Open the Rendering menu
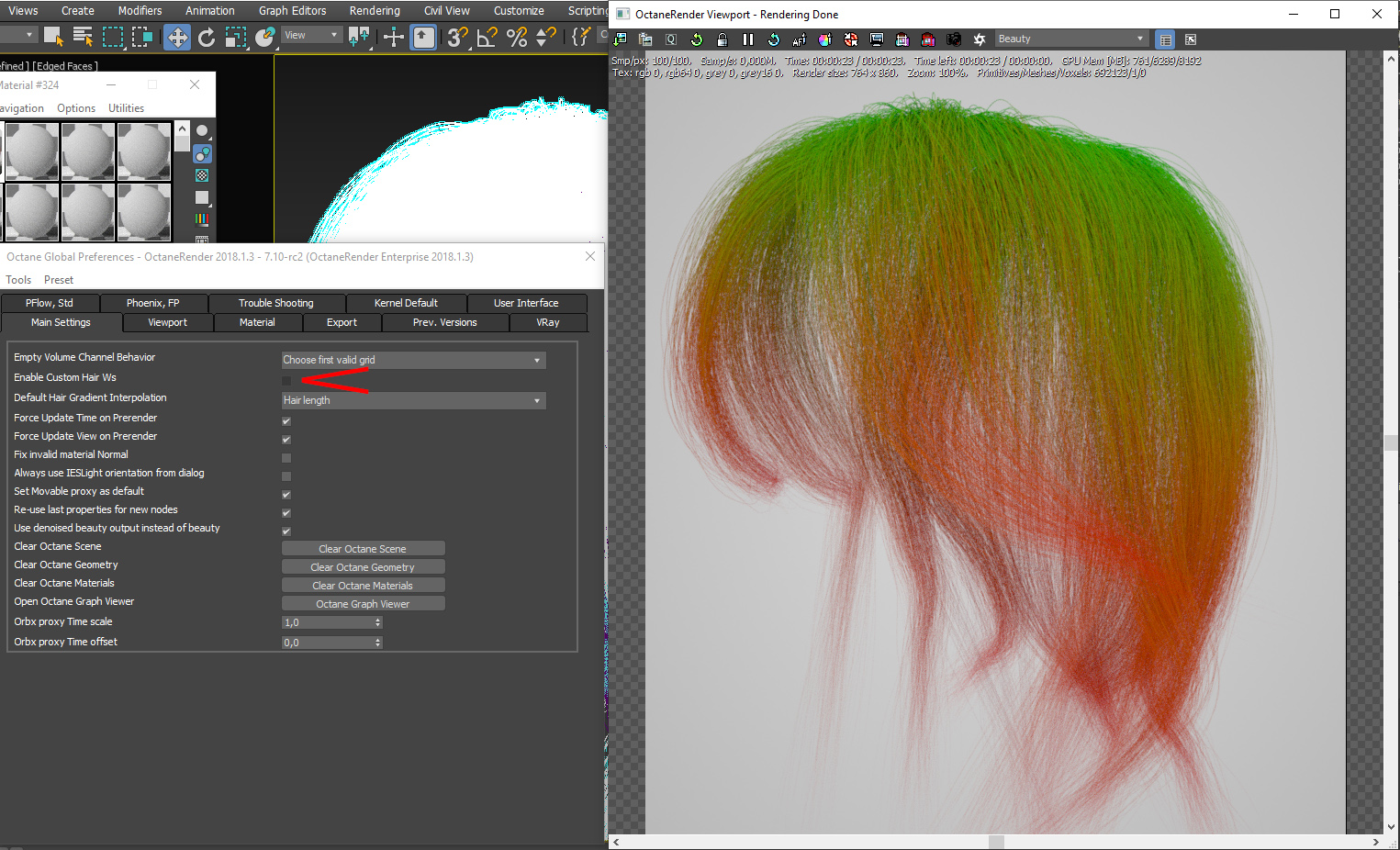The height and width of the screenshot is (850, 1400). pos(375,11)
